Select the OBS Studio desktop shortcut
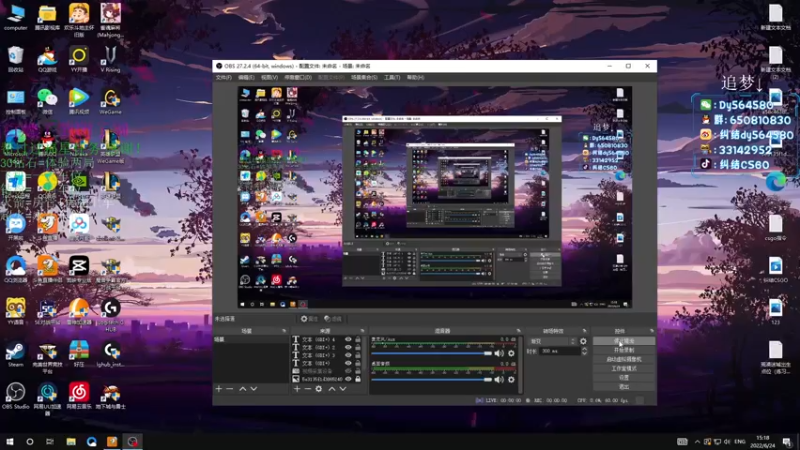The width and height of the screenshot is (800, 450). tap(15, 396)
